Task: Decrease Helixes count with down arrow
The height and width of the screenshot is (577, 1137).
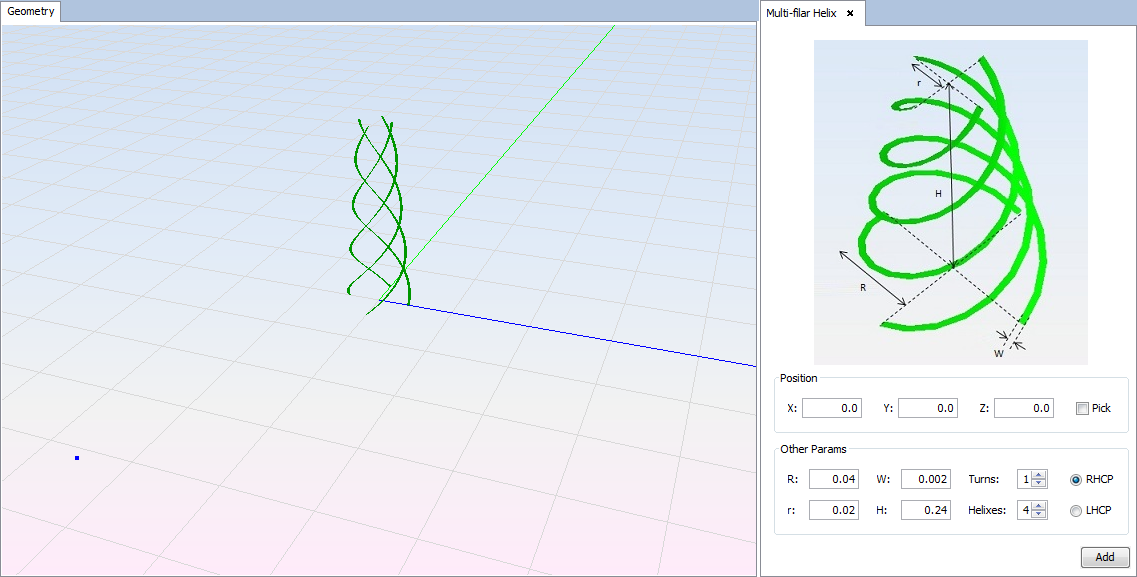Action: (1039, 516)
